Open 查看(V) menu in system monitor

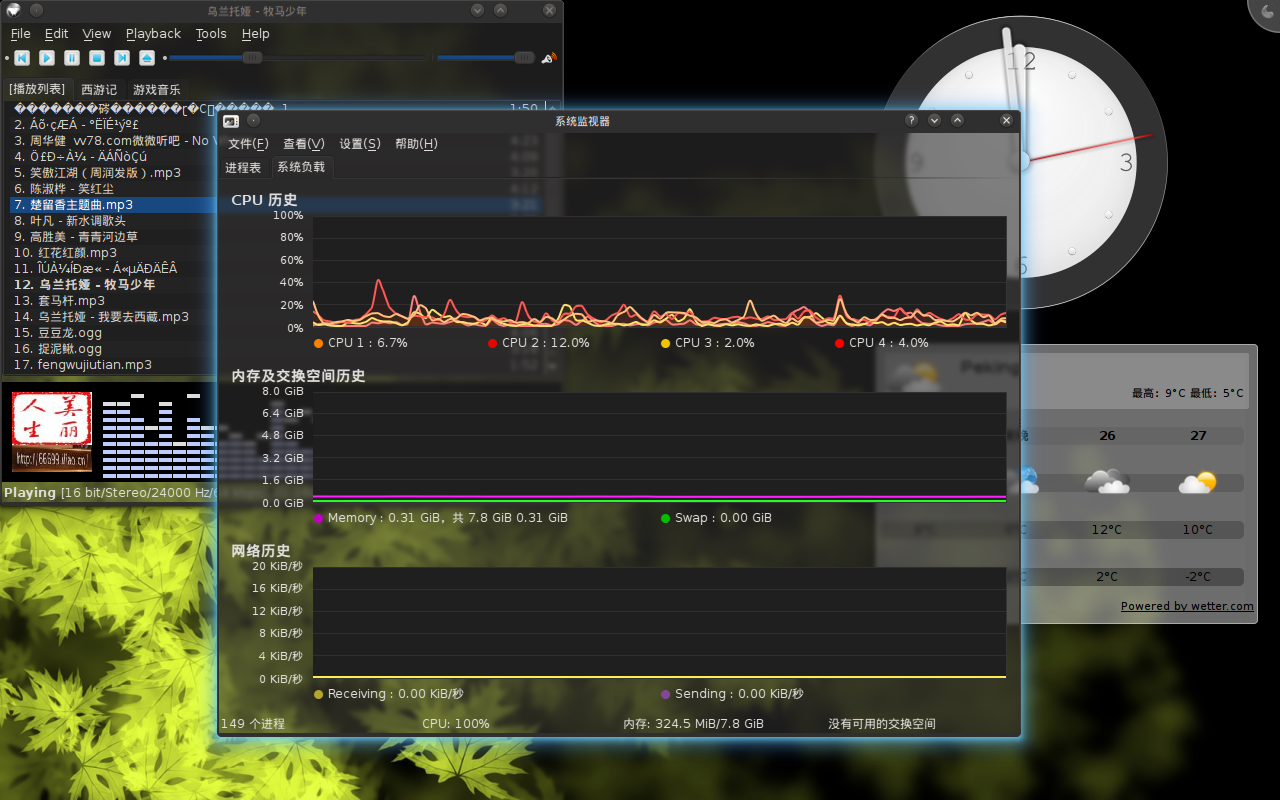[304, 144]
